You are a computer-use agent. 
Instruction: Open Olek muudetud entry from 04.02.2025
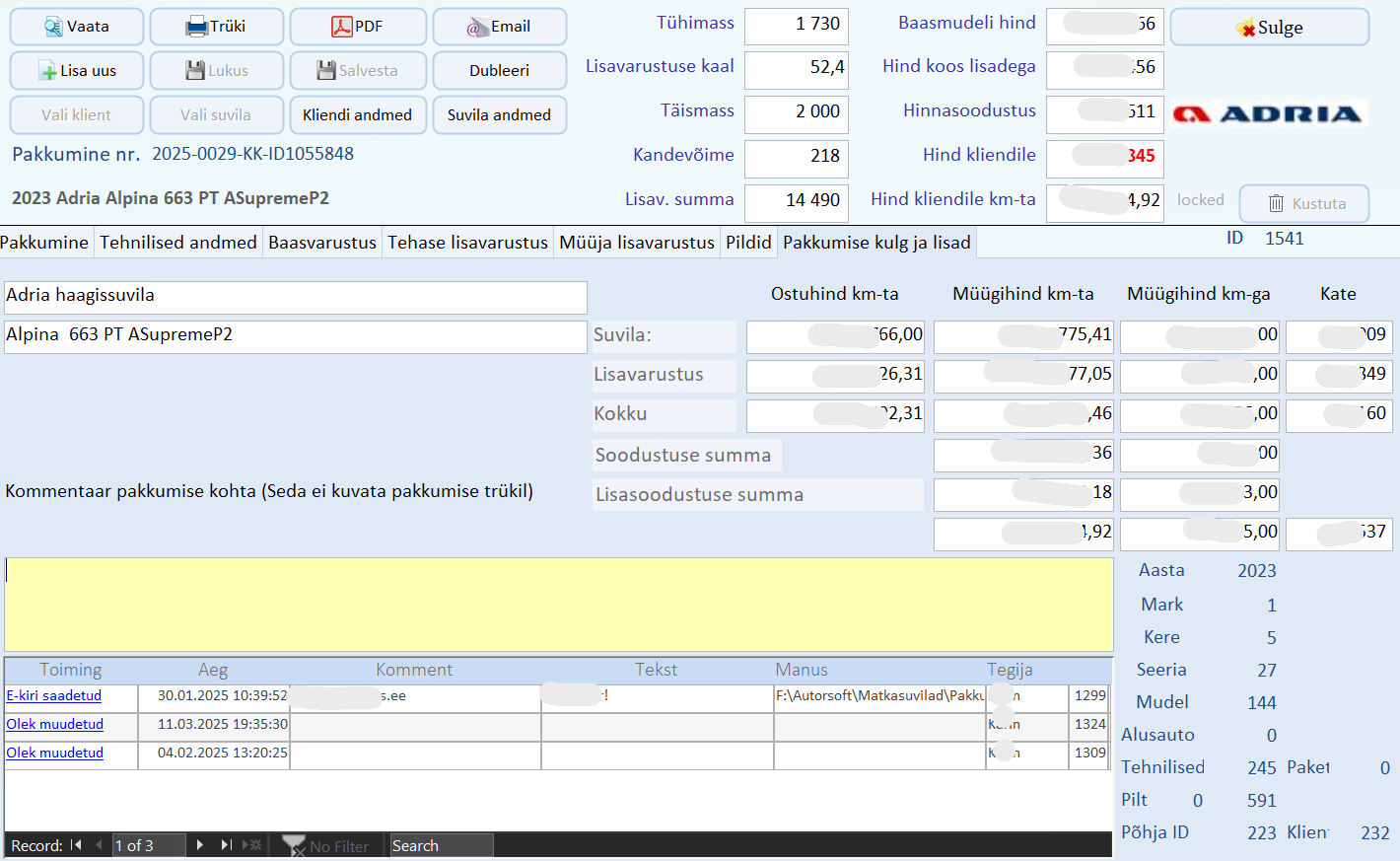click(x=55, y=753)
